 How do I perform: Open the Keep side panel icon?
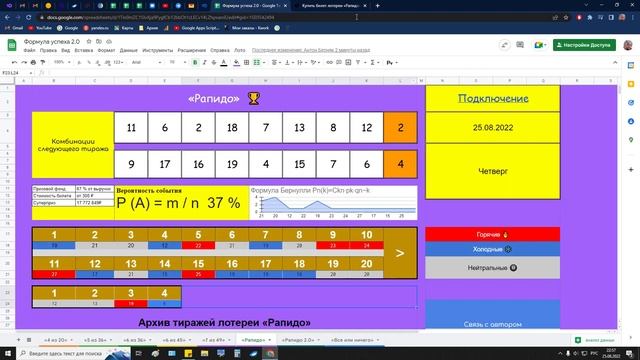click(x=631, y=84)
